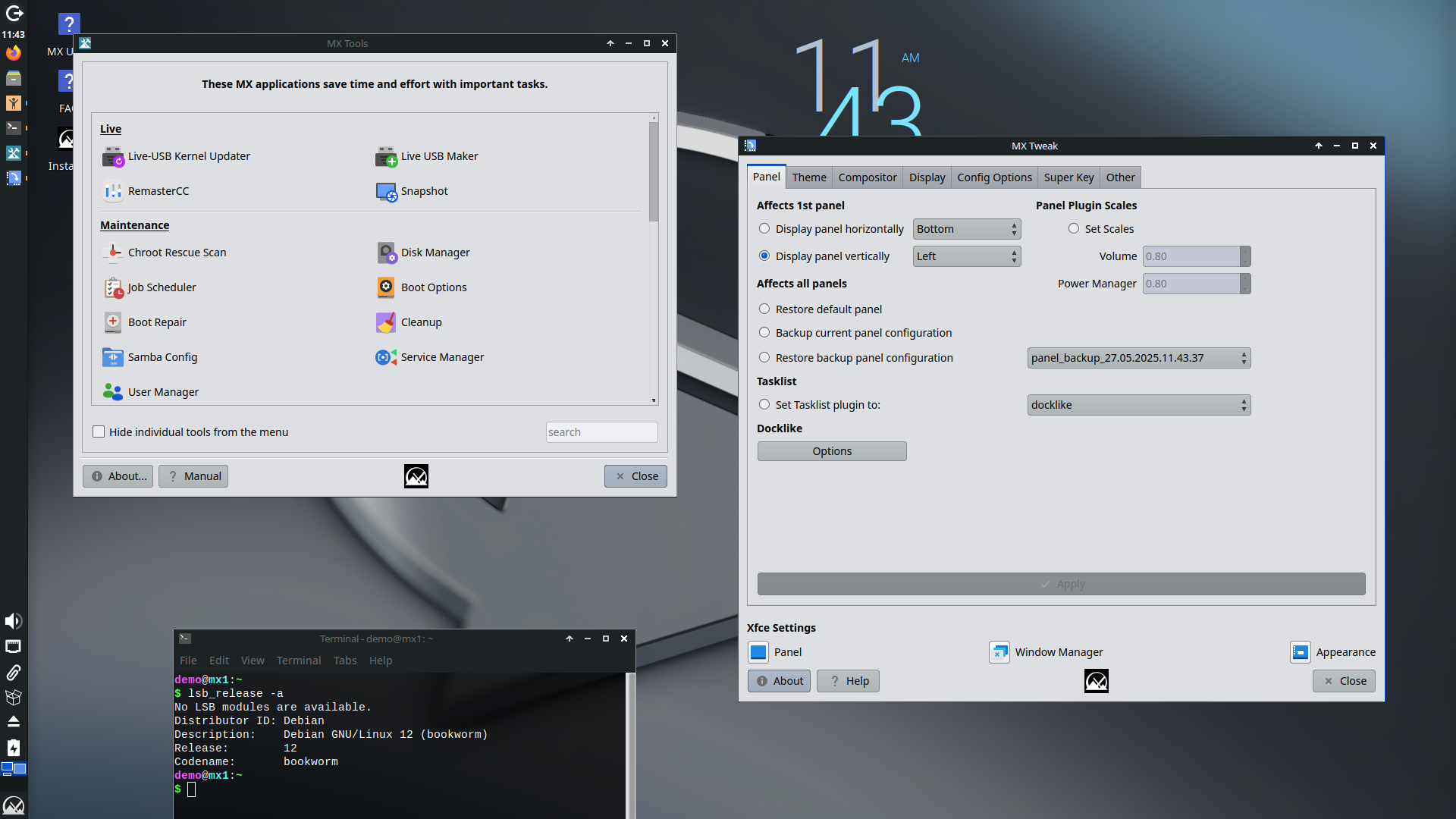Launch the Boot Repair icon
The width and height of the screenshot is (1456, 819).
point(113,323)
